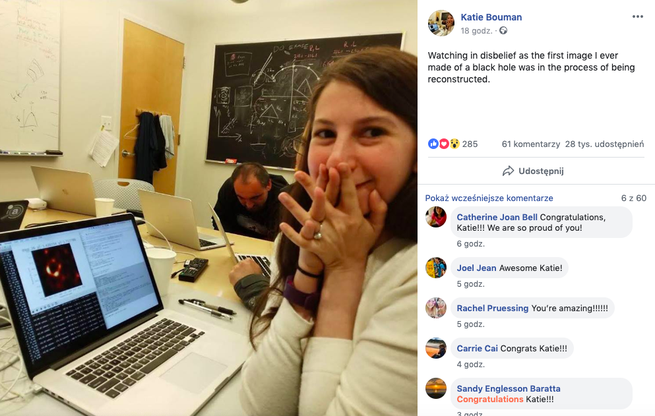Open Sandy Englesson Baratta's profile name
The image size is (655, 416).
tap(508, 388)
